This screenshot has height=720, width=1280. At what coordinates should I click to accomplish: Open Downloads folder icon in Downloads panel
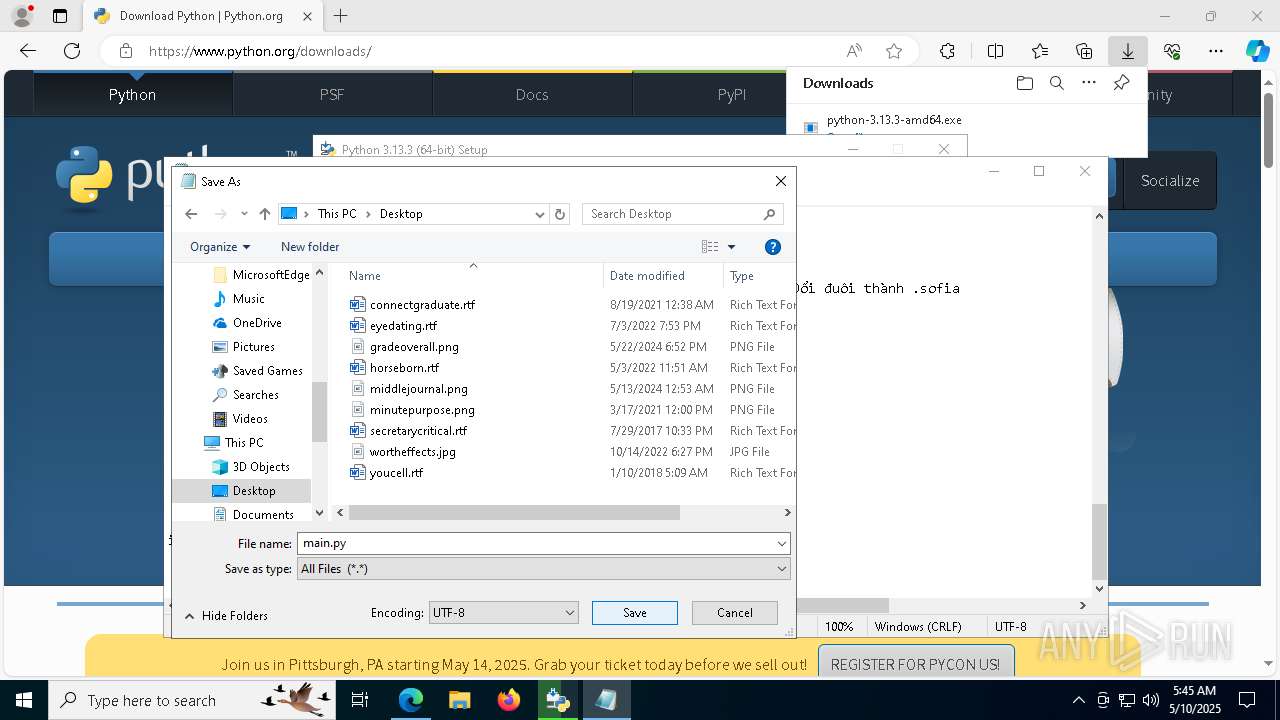tap(1024, 83)
